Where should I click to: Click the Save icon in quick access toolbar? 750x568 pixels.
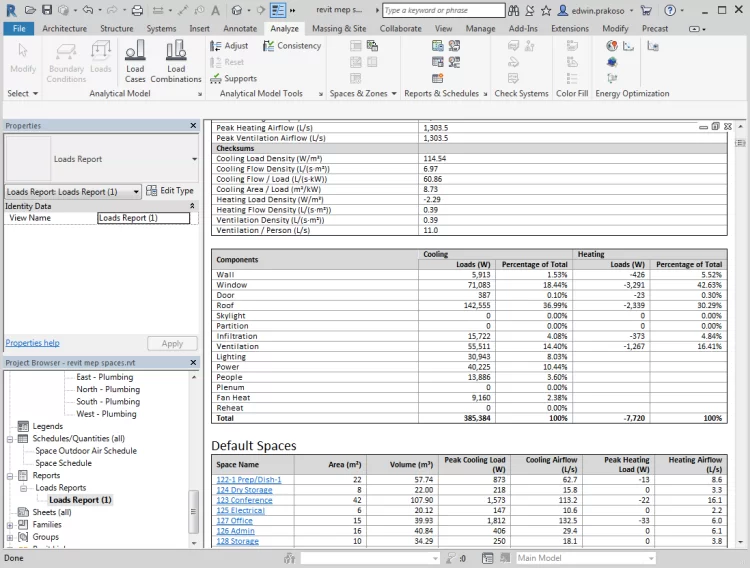coord(46,9)
